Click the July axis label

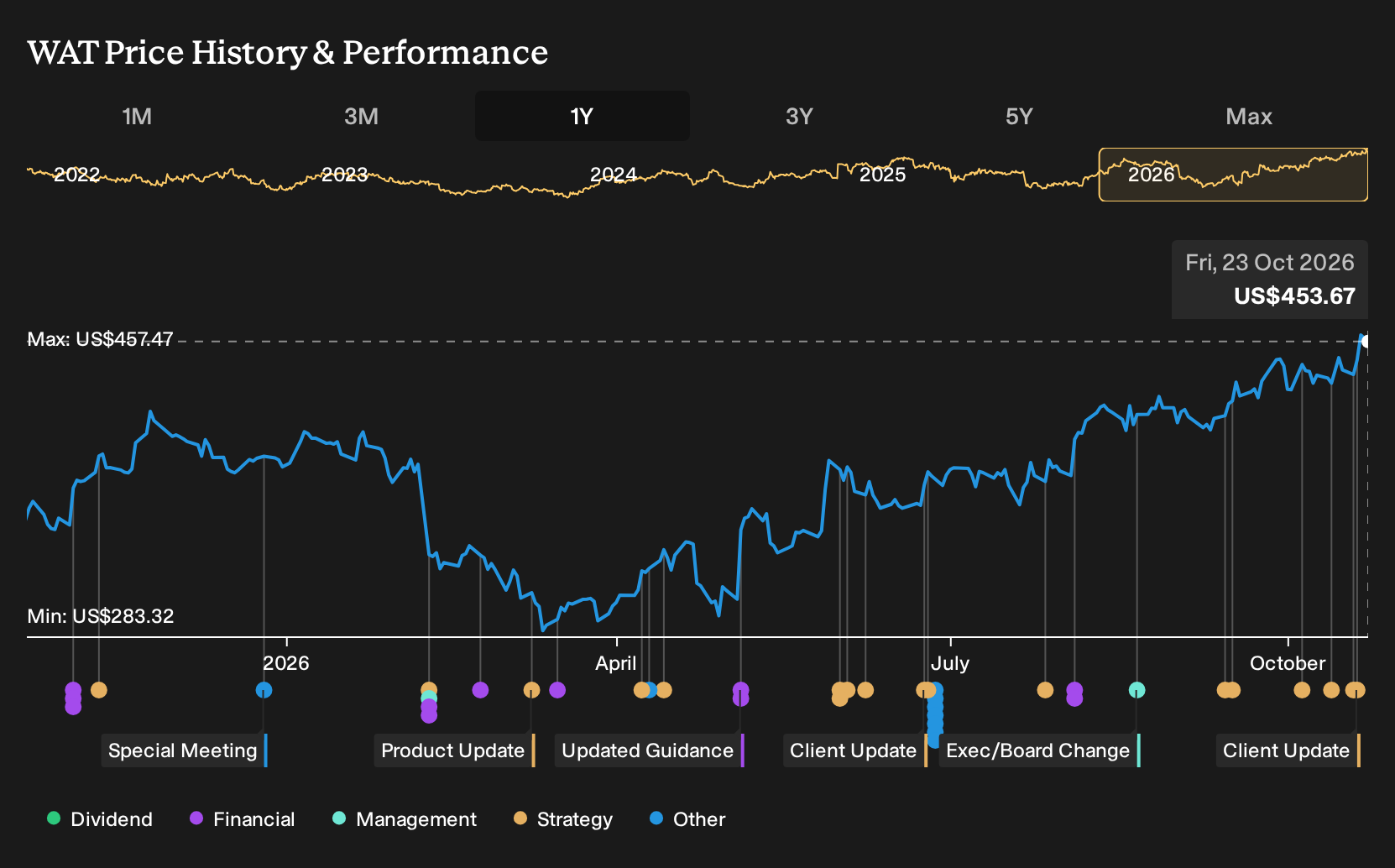950,663
